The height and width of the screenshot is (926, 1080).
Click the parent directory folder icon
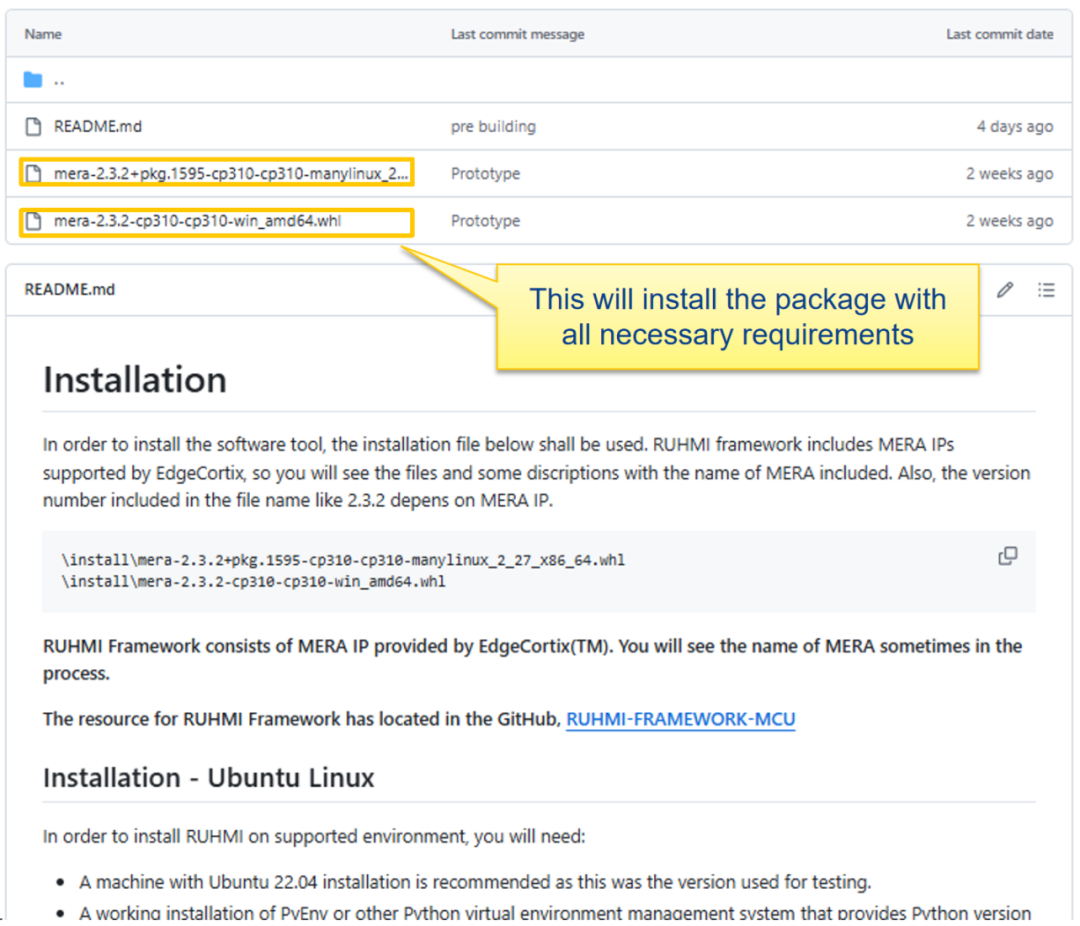pos(32,80)
